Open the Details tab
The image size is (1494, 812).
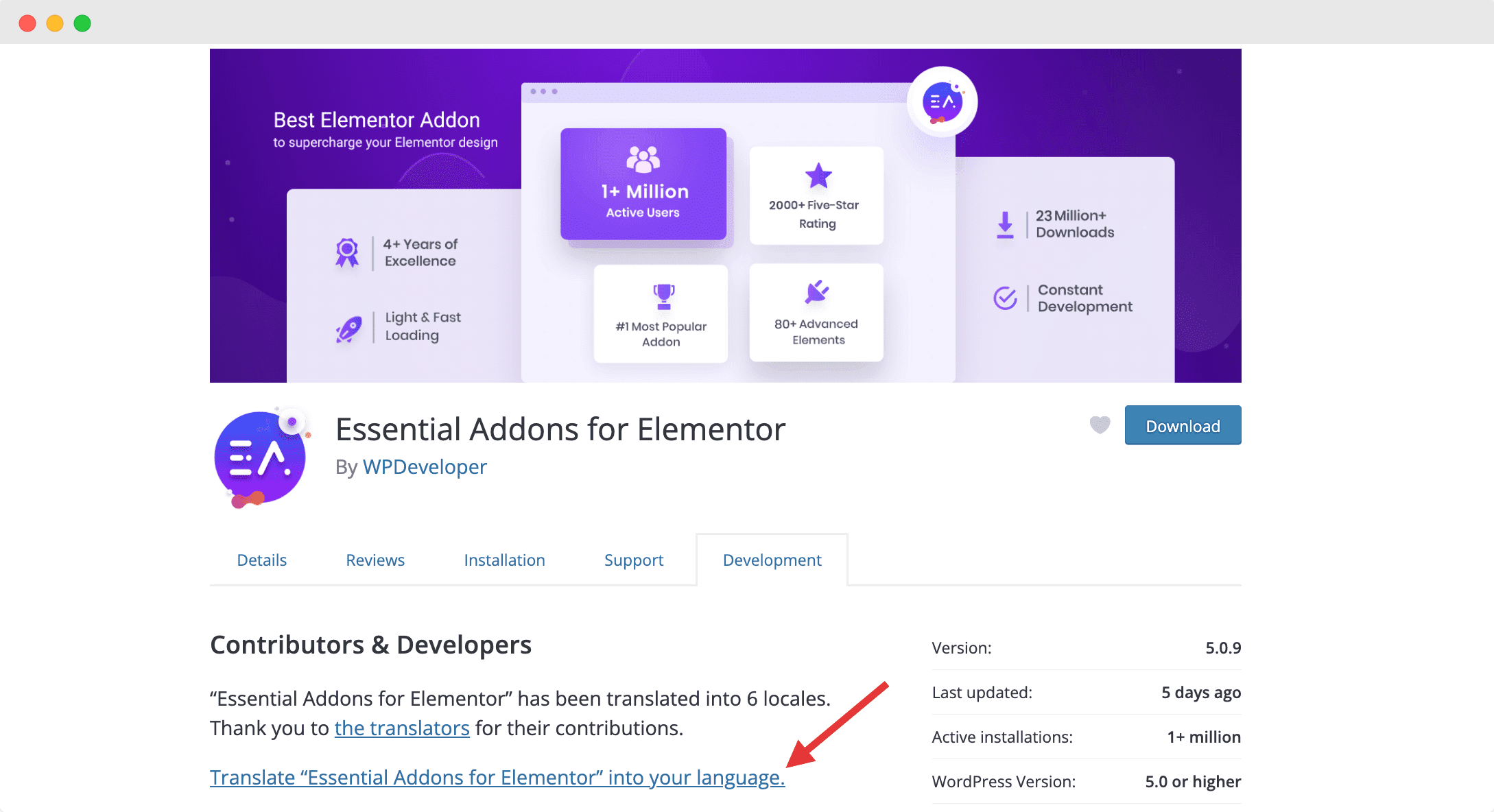(261, 560)
